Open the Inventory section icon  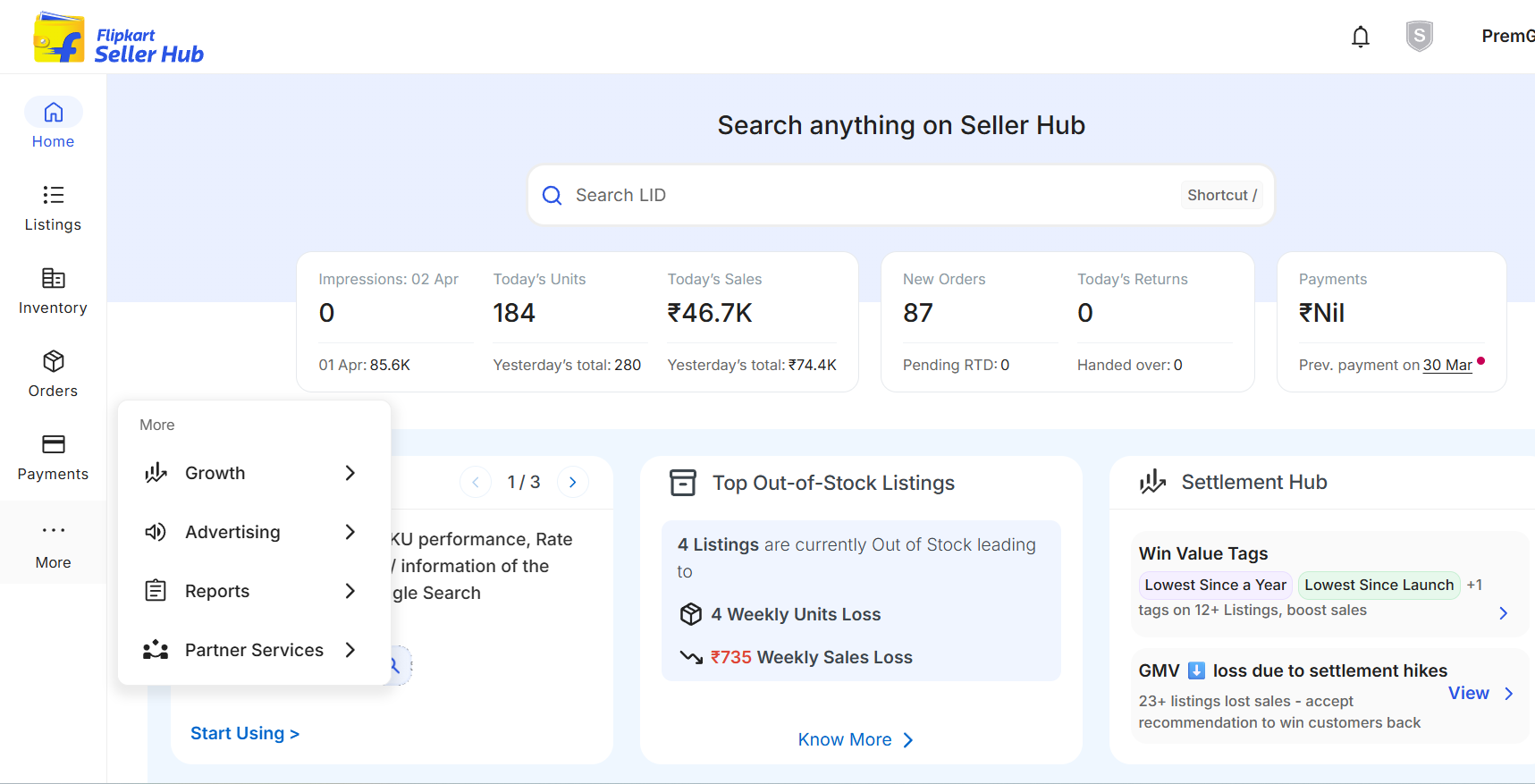(x=53, y=279)
